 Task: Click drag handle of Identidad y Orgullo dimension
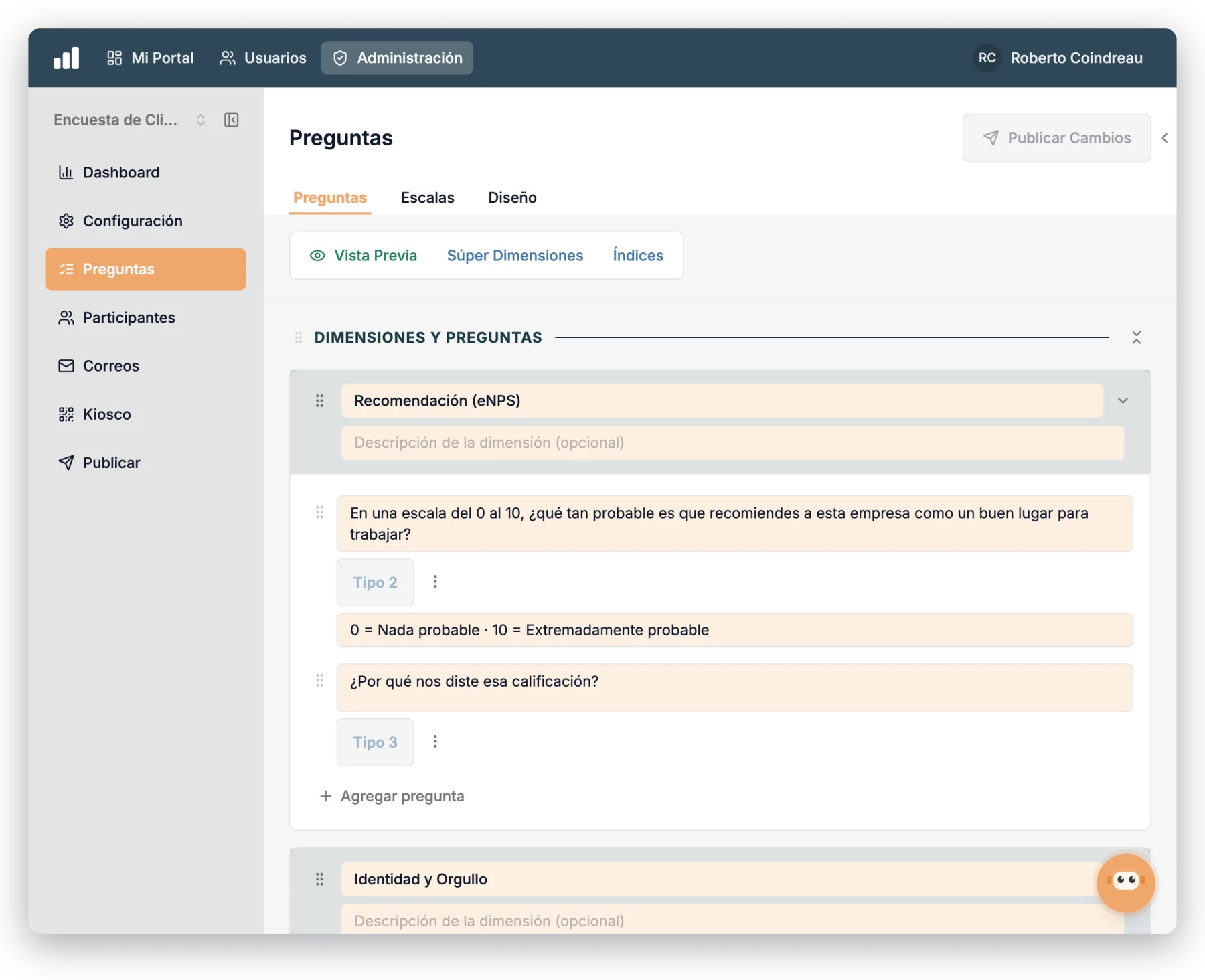[x=319, y=879]
